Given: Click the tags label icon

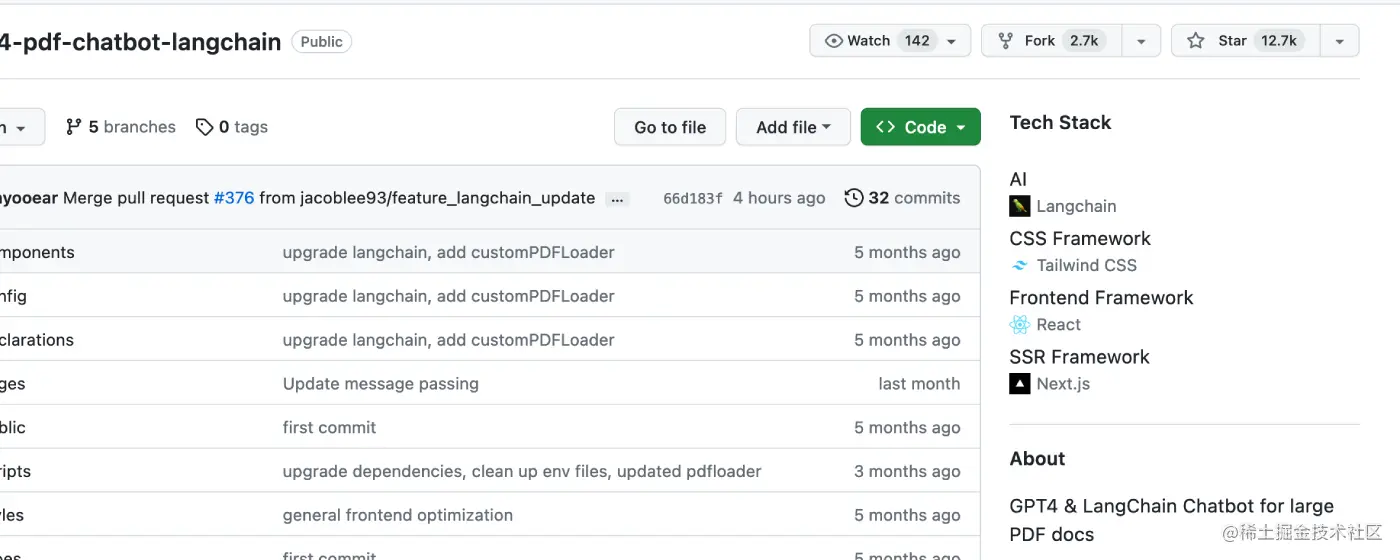Looking at the screenshot, I should pyautogui.click(x=204, y=127).
